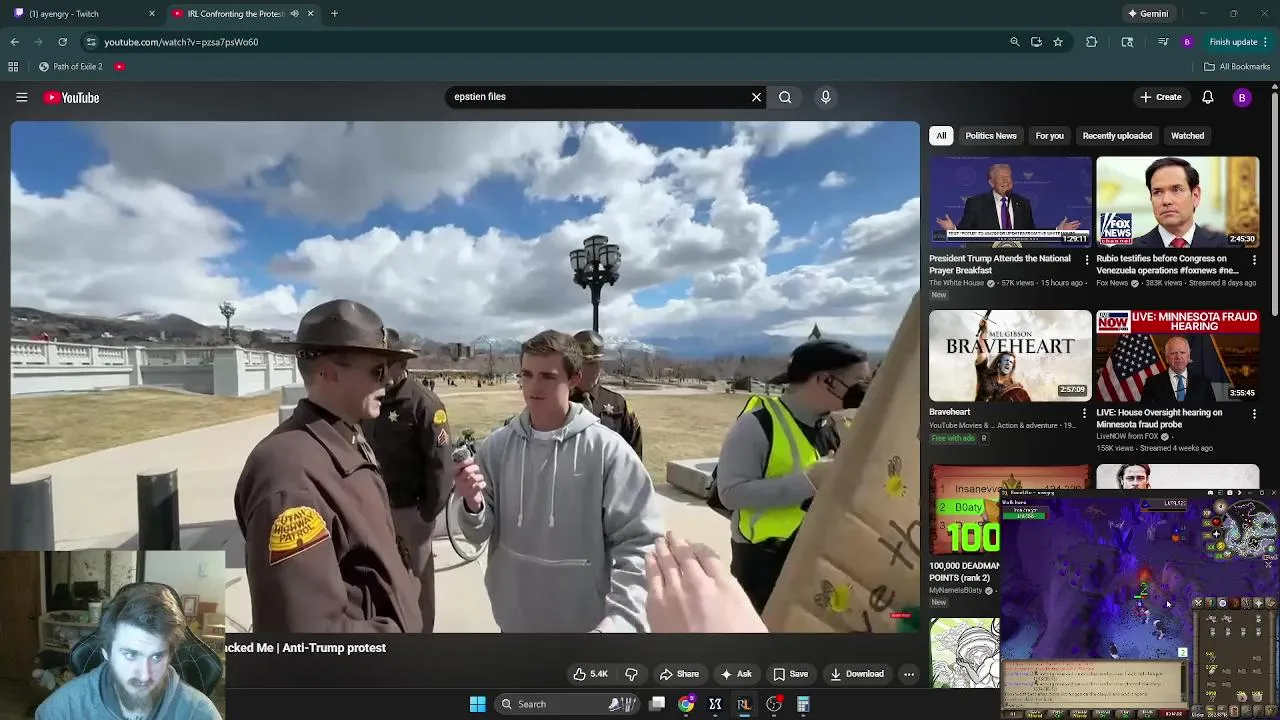
Task: Select the Watched chip
Action: click(x=1187, y=135)
